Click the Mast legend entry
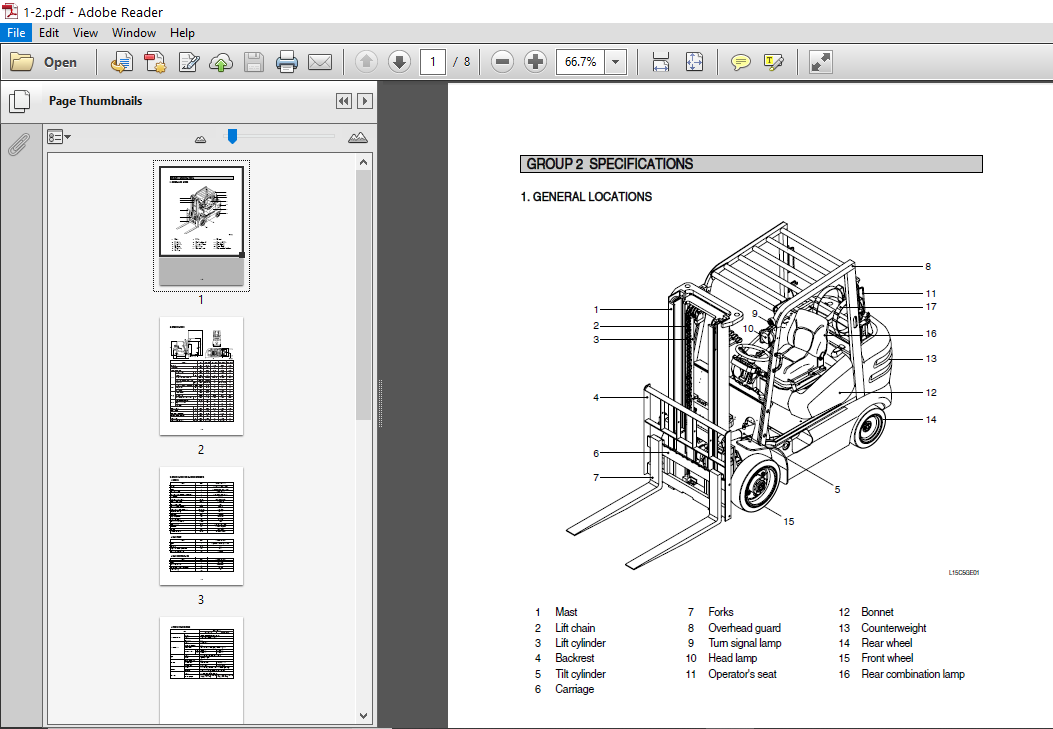This screenshot has width=1053, height=729. [x=566, y=612]
